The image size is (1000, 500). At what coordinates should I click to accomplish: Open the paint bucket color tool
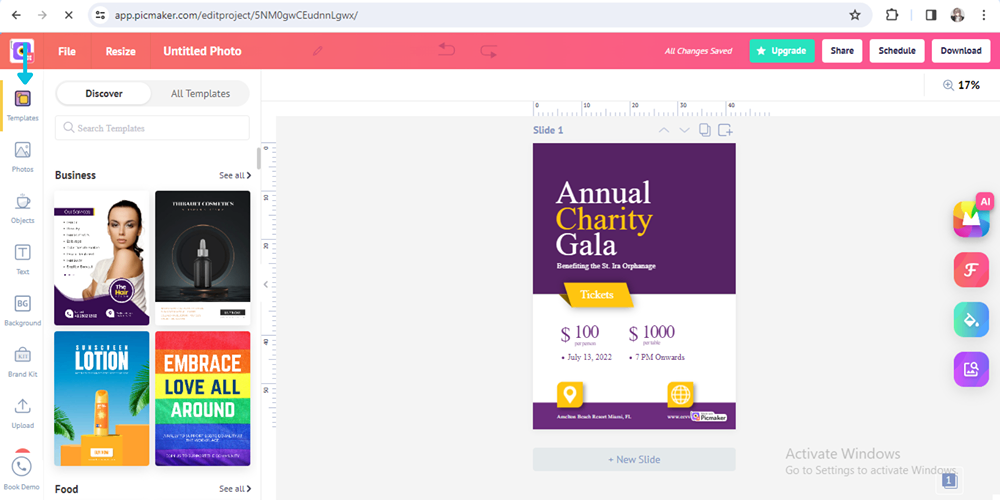[971, 320]
